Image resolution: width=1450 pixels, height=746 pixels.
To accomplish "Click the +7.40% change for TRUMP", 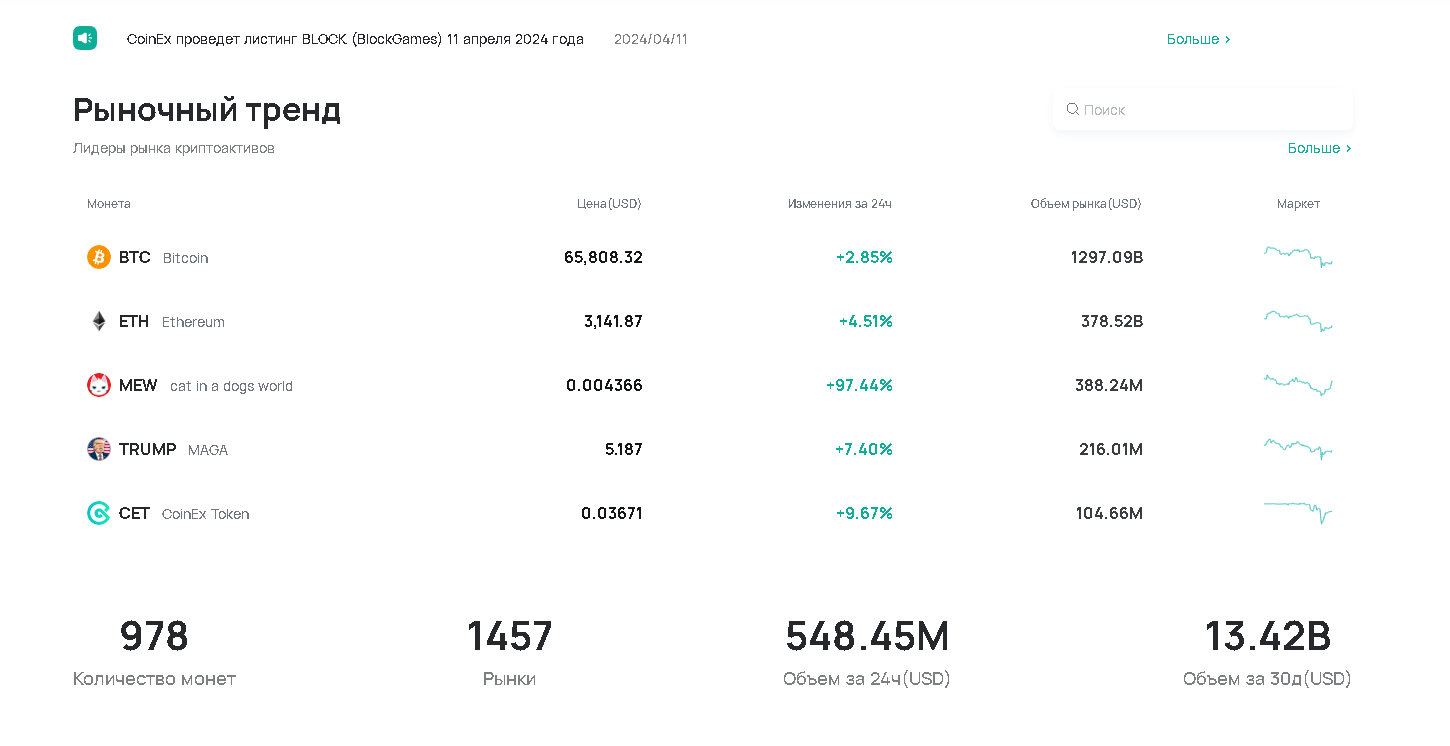I will coord(864,449).
